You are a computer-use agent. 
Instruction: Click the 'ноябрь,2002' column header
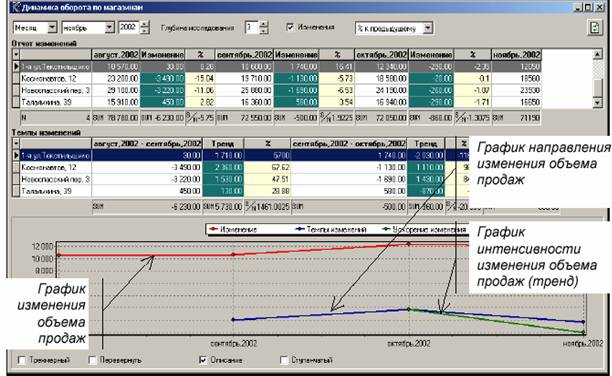(x=516, y=54)
